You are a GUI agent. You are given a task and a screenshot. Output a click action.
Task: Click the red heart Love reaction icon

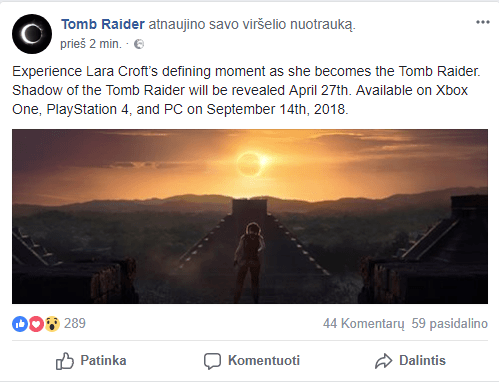pos(36,323)
